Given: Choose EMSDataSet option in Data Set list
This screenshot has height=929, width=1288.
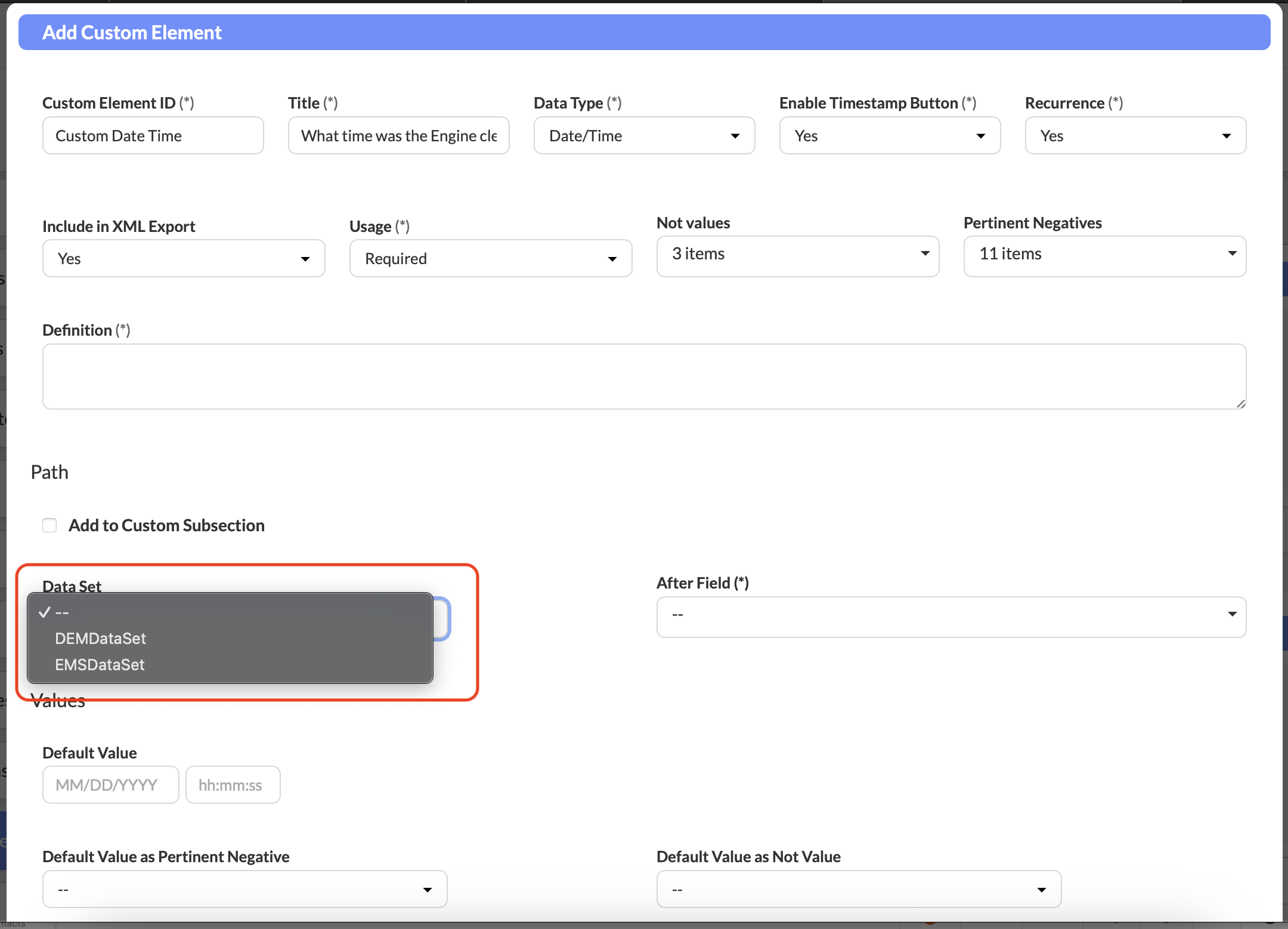Looking at the screenshot, I should coord(100,665).
